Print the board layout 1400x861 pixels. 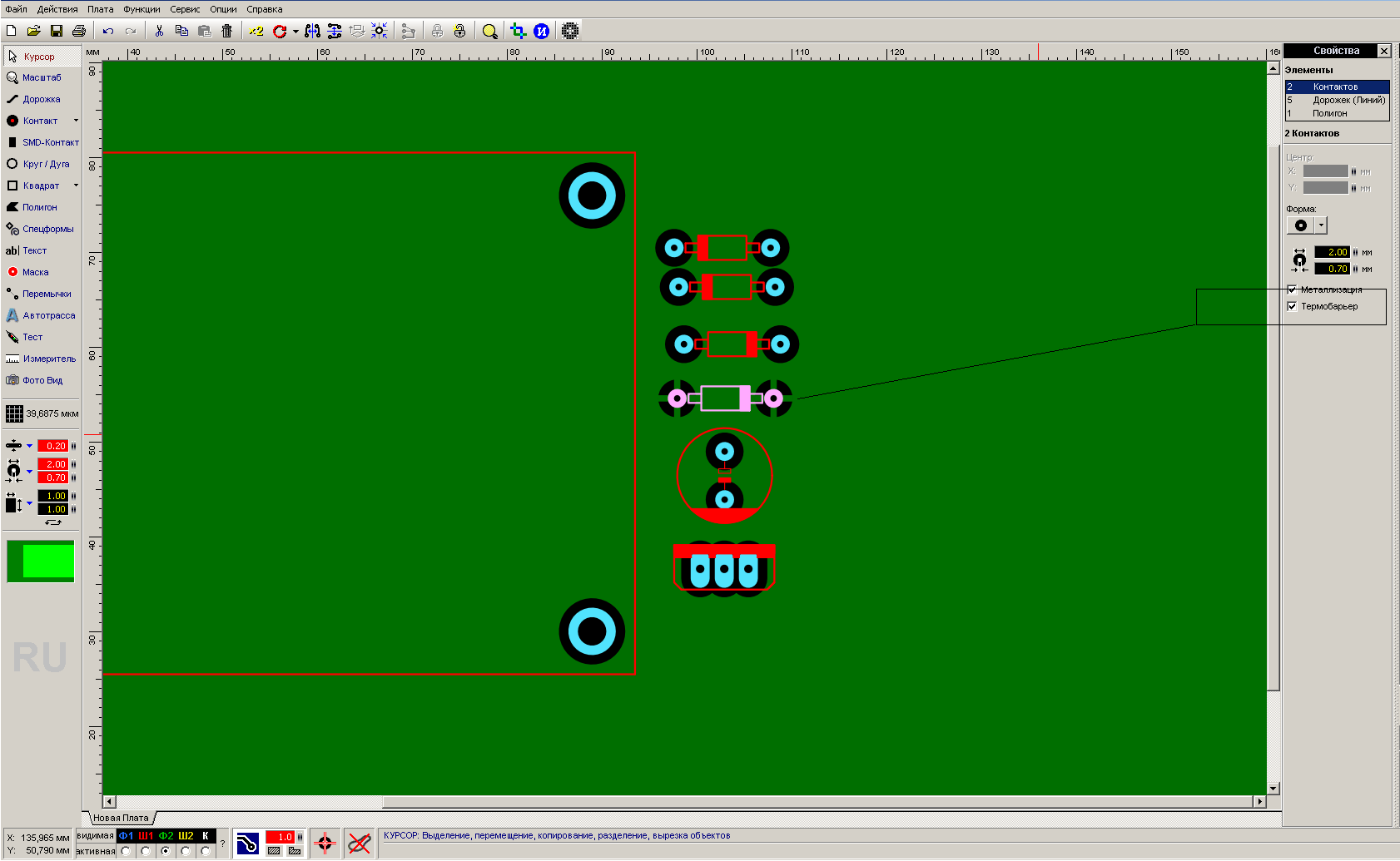click(79, 31)
